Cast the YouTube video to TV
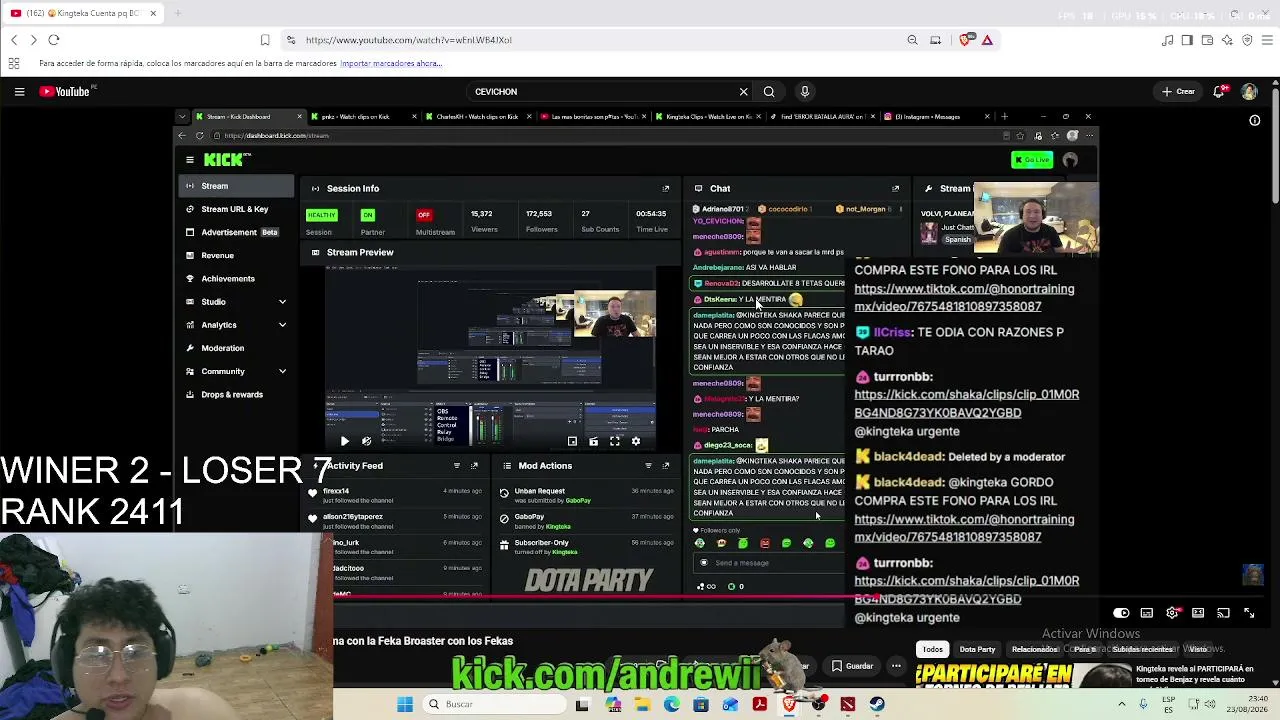This screenshot has width=1280, height=720. 1223,613
